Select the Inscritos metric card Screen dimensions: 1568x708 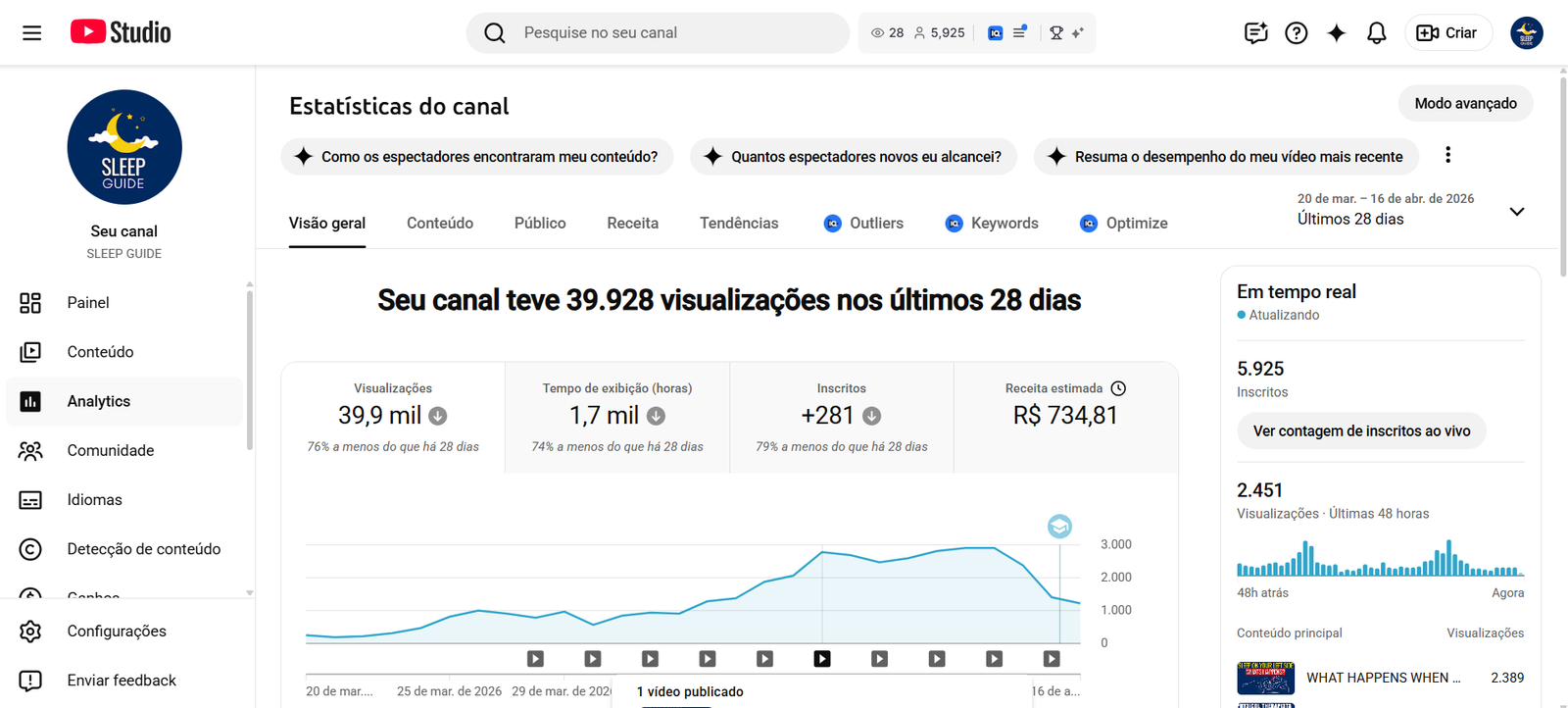pos(842,418)
